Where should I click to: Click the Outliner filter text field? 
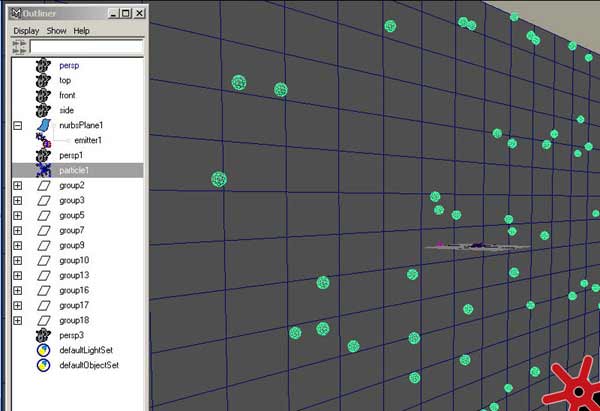(x=87, y=47)
